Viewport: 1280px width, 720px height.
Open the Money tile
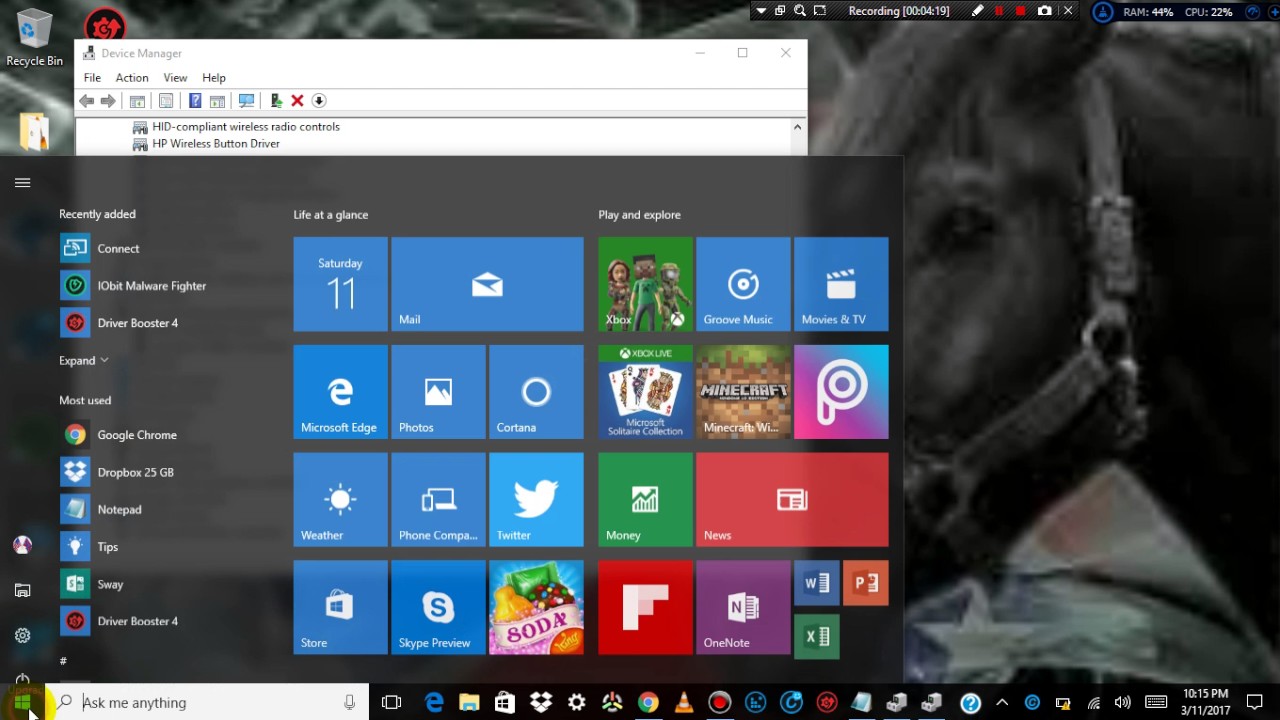645,500
